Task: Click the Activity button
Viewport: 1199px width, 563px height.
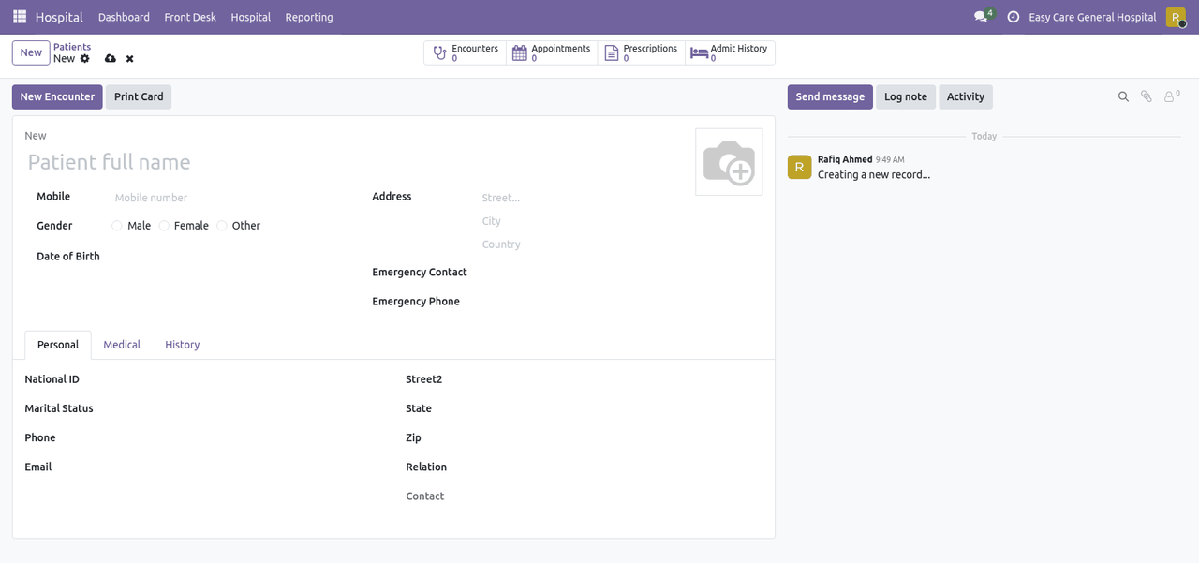Action: pos(966,97)
